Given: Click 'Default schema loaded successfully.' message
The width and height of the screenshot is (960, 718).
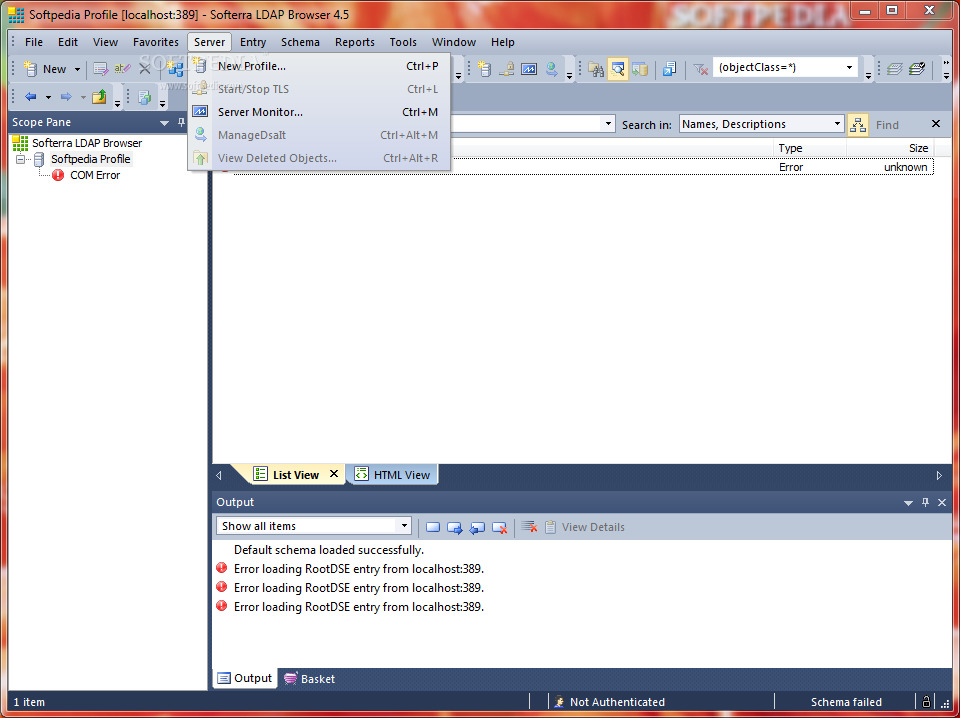Looking at the screenshot, I should tap(329, 550).
